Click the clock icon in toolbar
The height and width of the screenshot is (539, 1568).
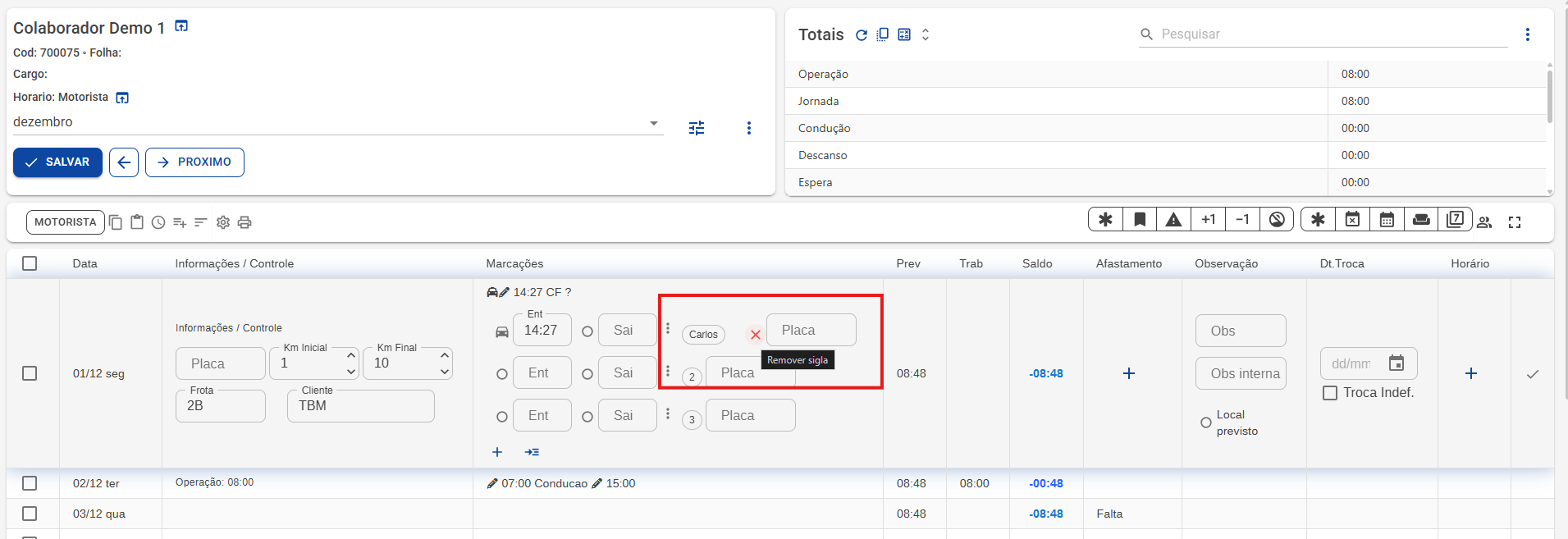pos(158,222)
